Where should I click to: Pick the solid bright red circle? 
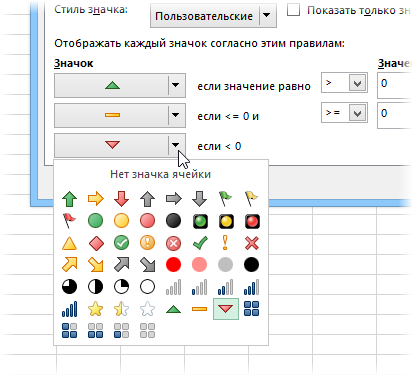tap(173, 265)
